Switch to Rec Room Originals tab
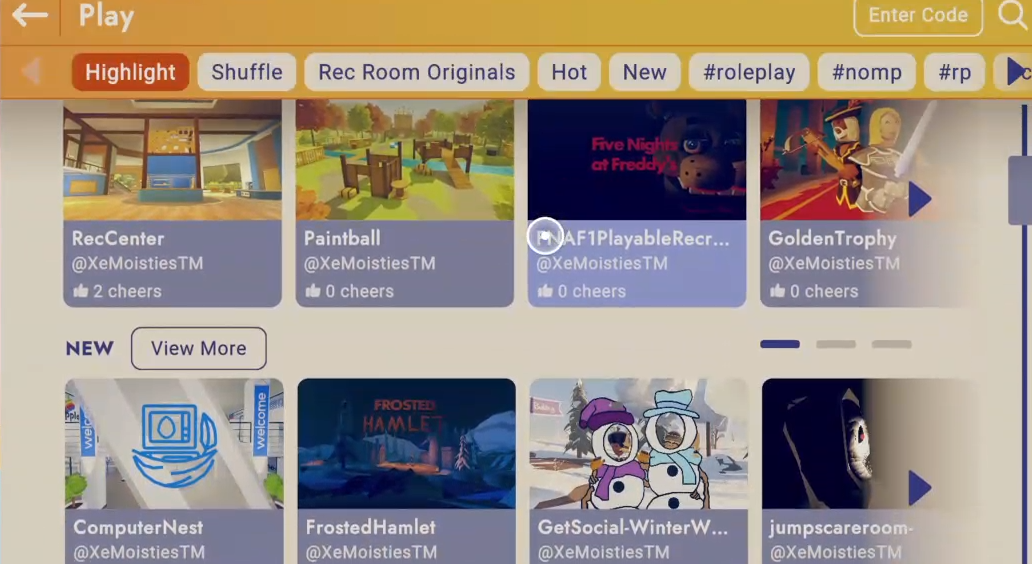The width and height of the screenshot is (1032, 564). 417,72
